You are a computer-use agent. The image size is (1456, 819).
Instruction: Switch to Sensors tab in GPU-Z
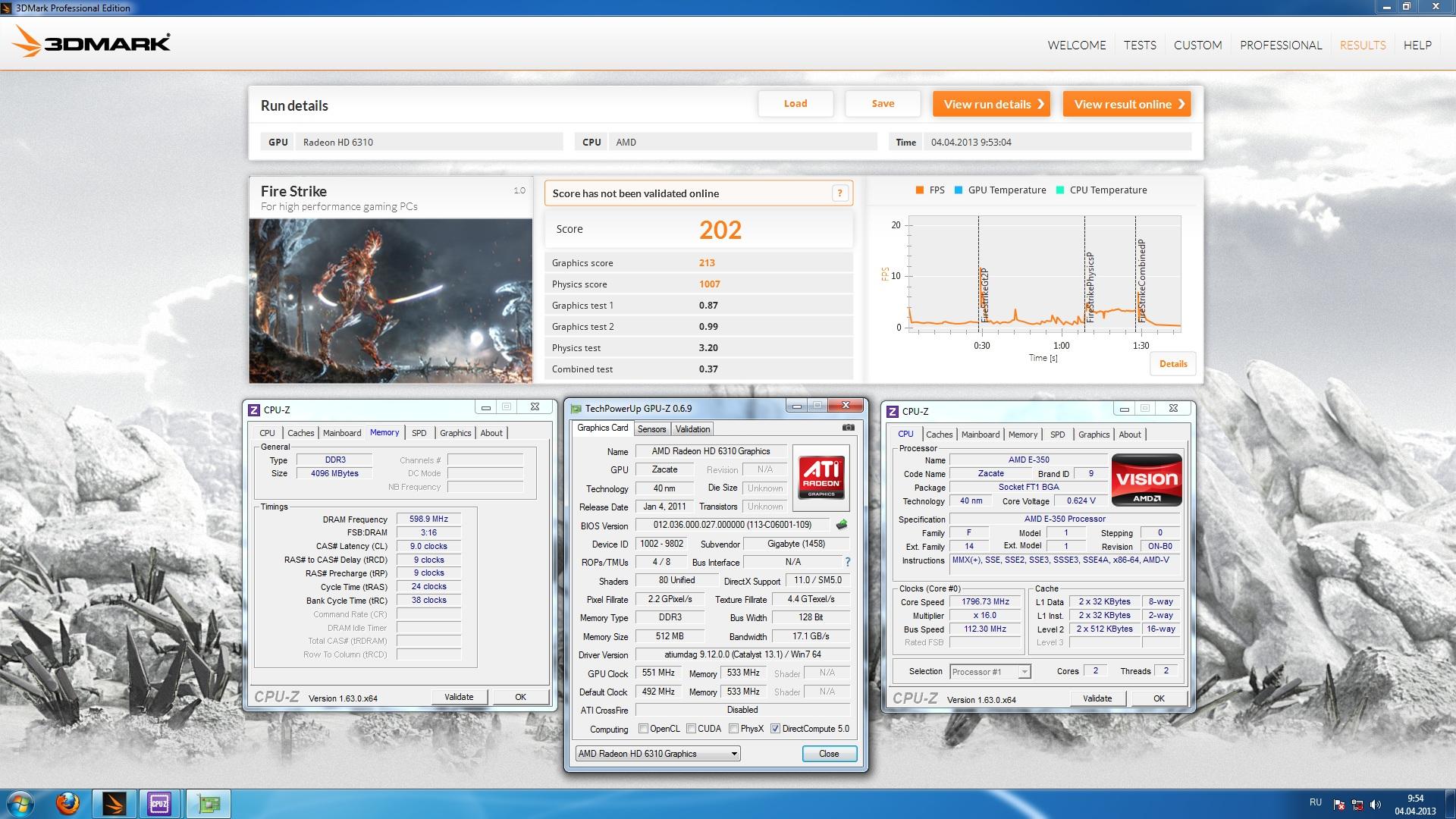pos(651,429)
